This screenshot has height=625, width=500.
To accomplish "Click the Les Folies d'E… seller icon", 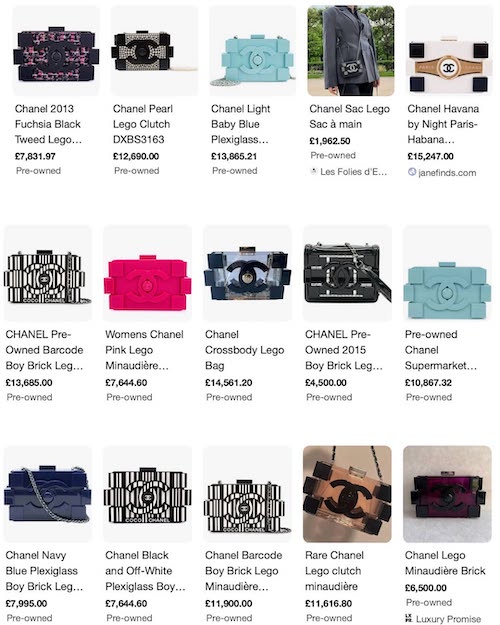I will point(314,171).
